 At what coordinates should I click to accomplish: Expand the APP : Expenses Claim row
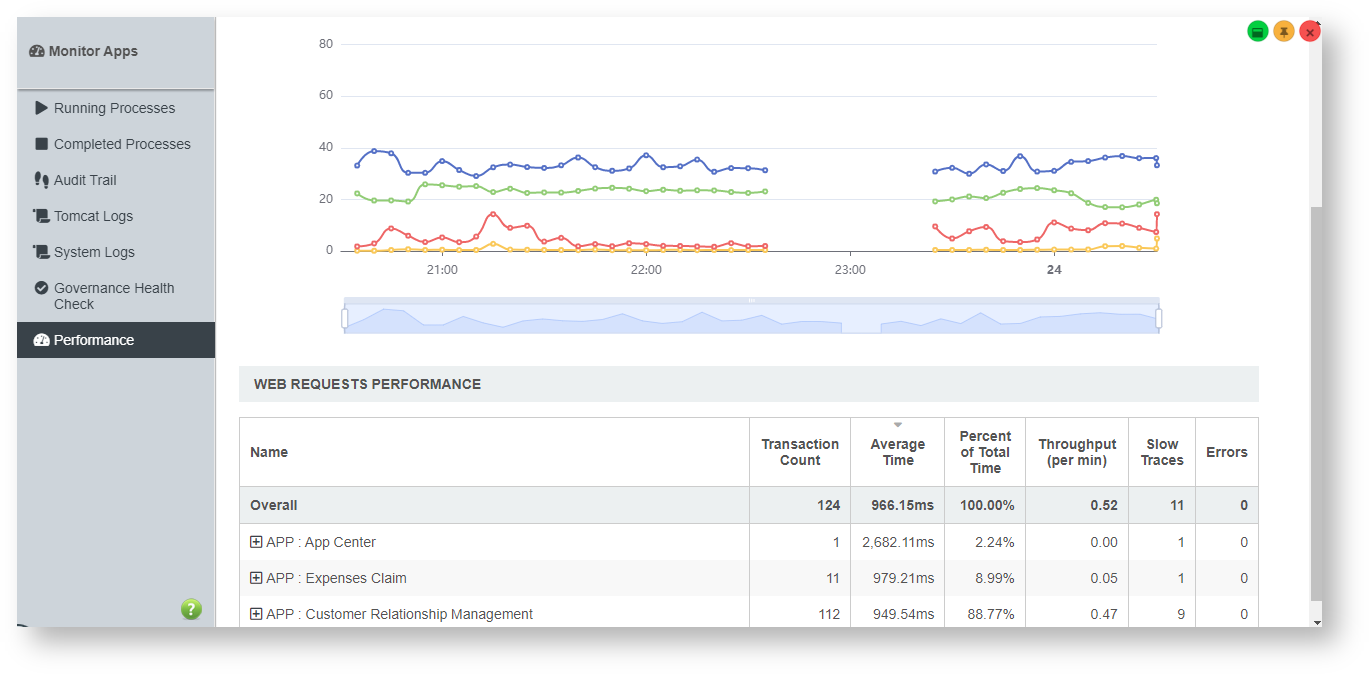256,578
